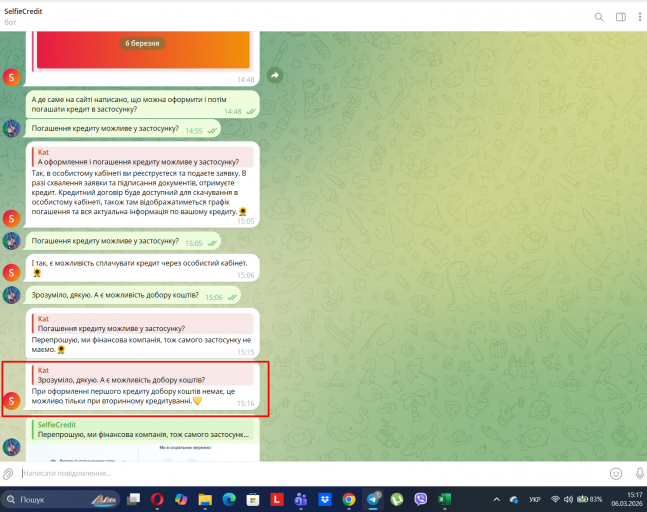Click text 'При оформленні першого кредиту добору'
The height and width of the screenshot is (512, 647).
pyautogui.click(x=133, y=396)
